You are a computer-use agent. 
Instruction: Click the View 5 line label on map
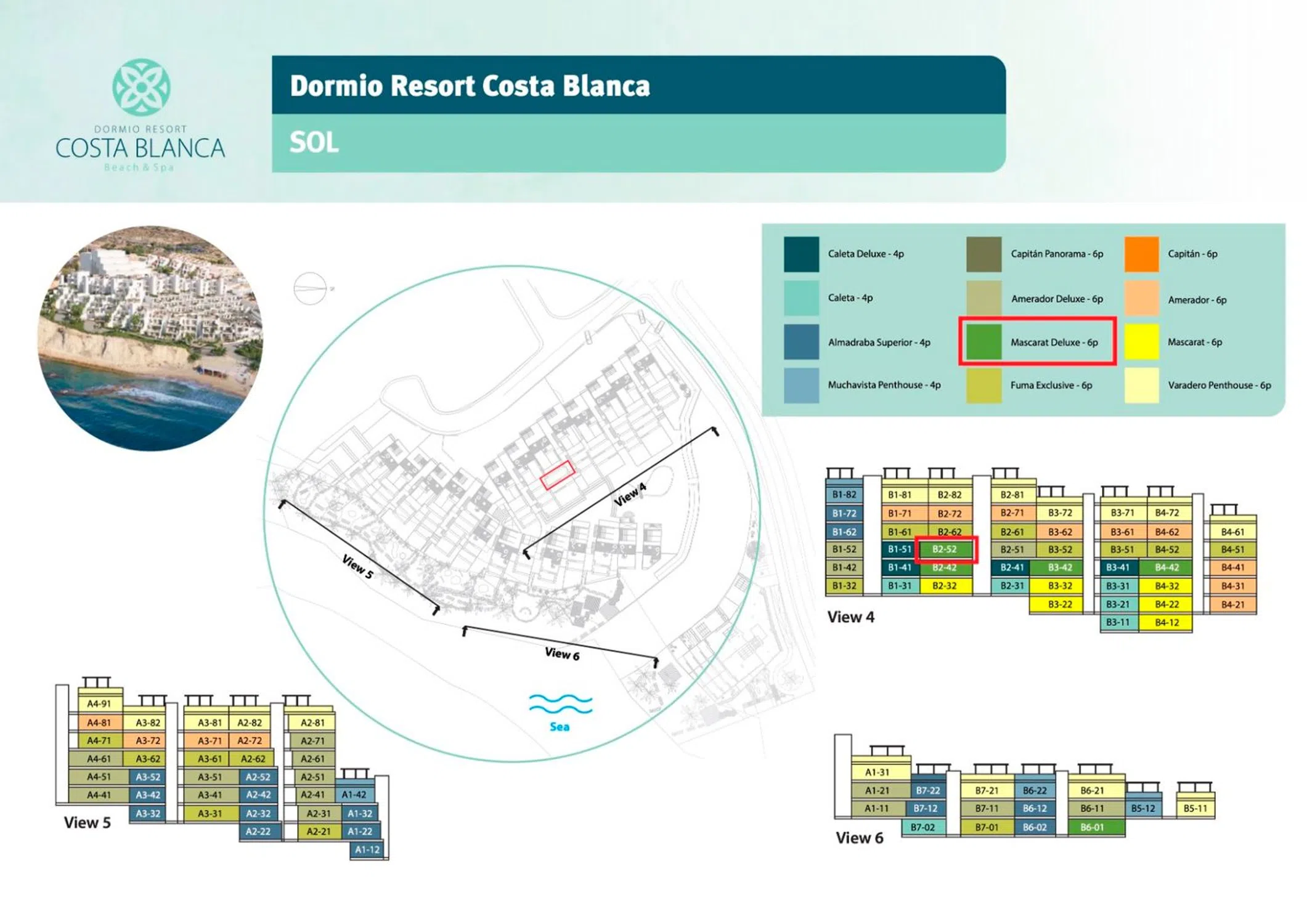[357, 566]
